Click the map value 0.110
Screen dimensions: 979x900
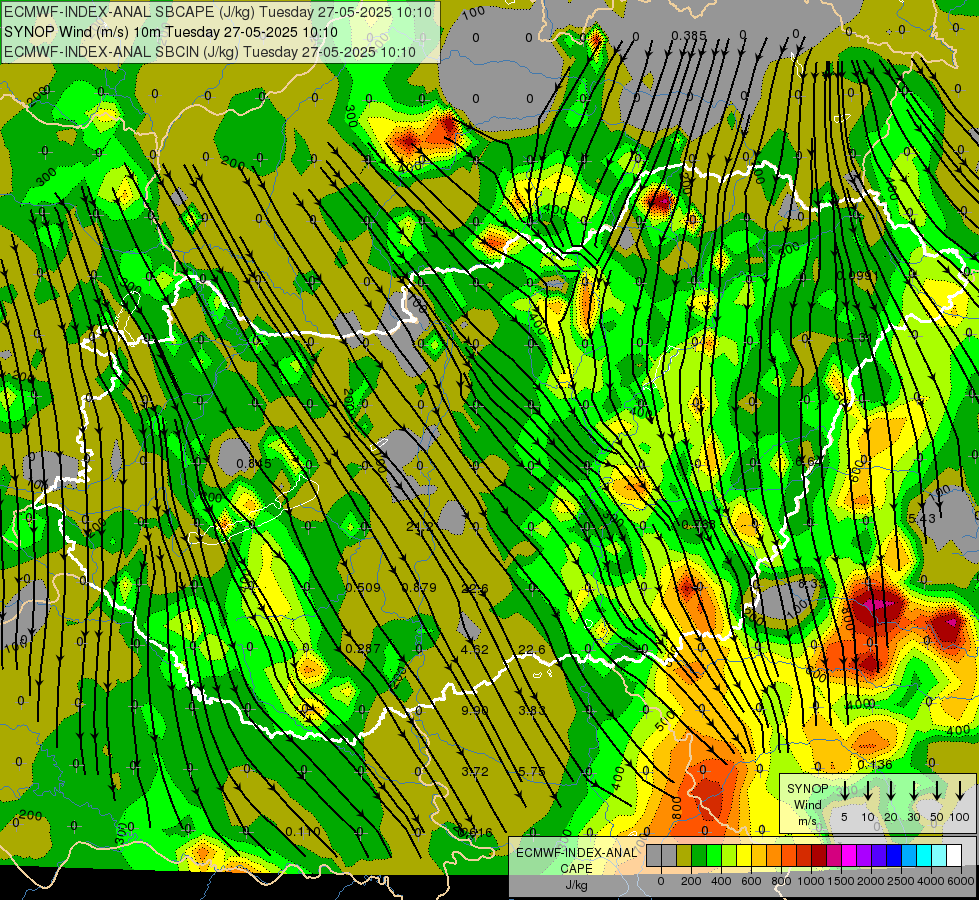tap(303, 832)
